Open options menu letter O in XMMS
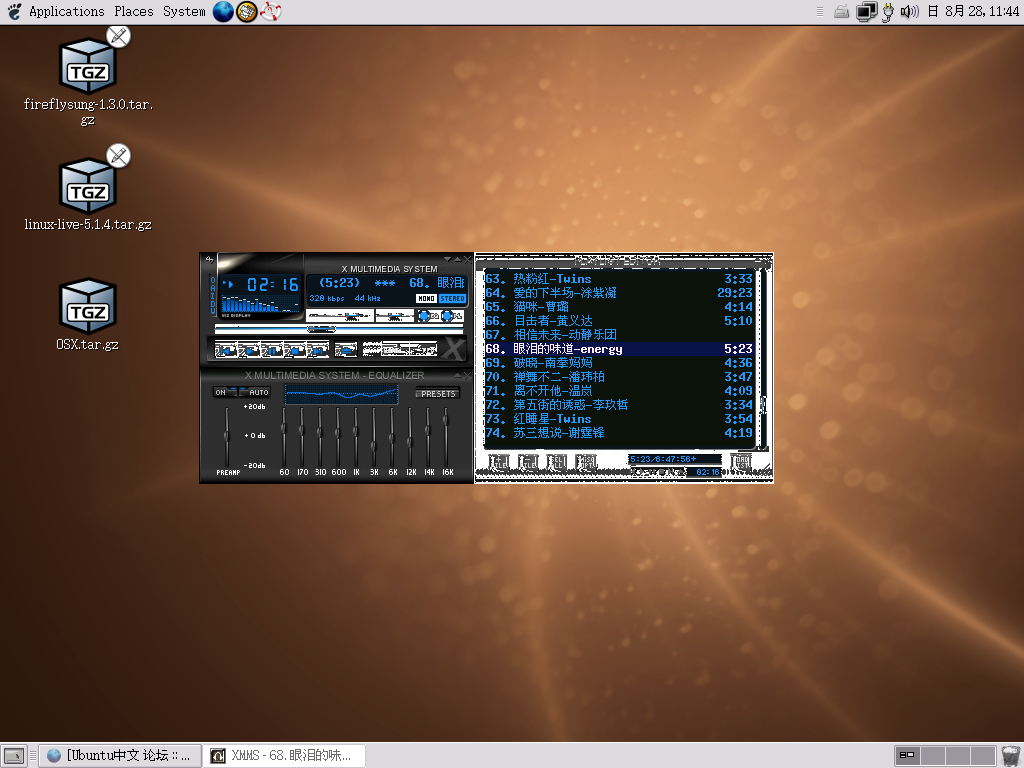 212,280
